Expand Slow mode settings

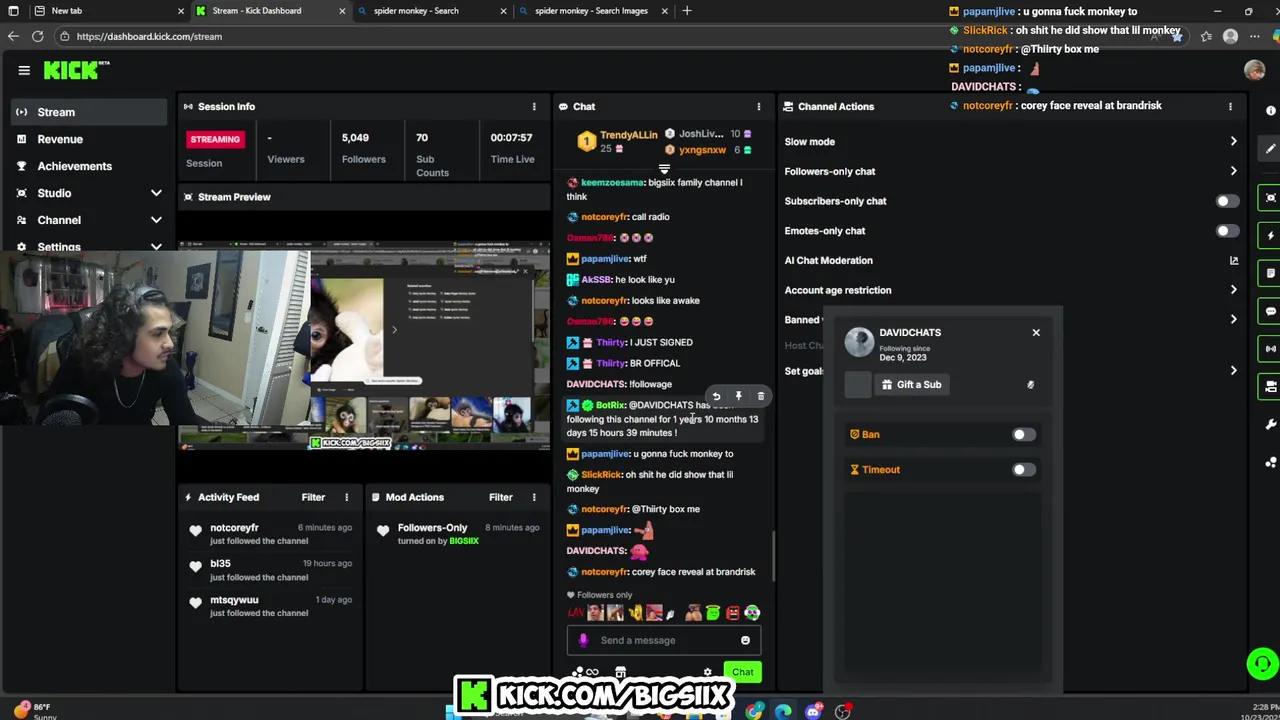(1233, 142)
